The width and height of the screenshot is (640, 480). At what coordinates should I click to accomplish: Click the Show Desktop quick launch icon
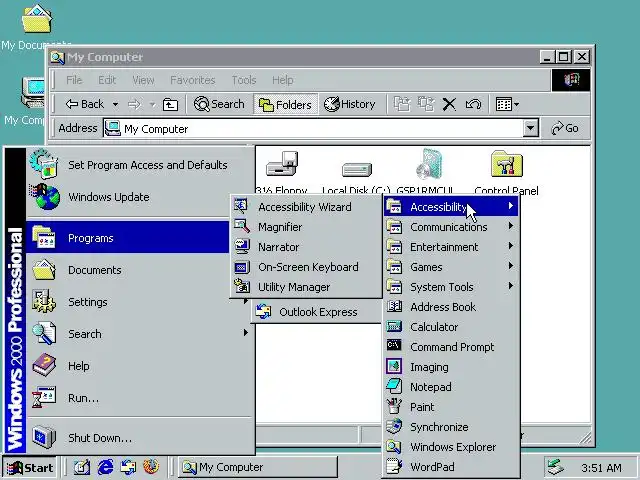pos(82,467)
